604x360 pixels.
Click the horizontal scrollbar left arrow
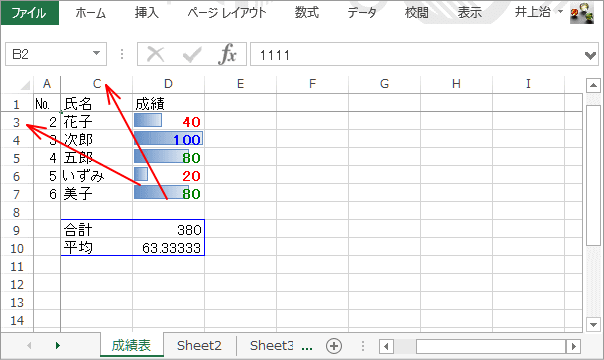tap(386, 346)
